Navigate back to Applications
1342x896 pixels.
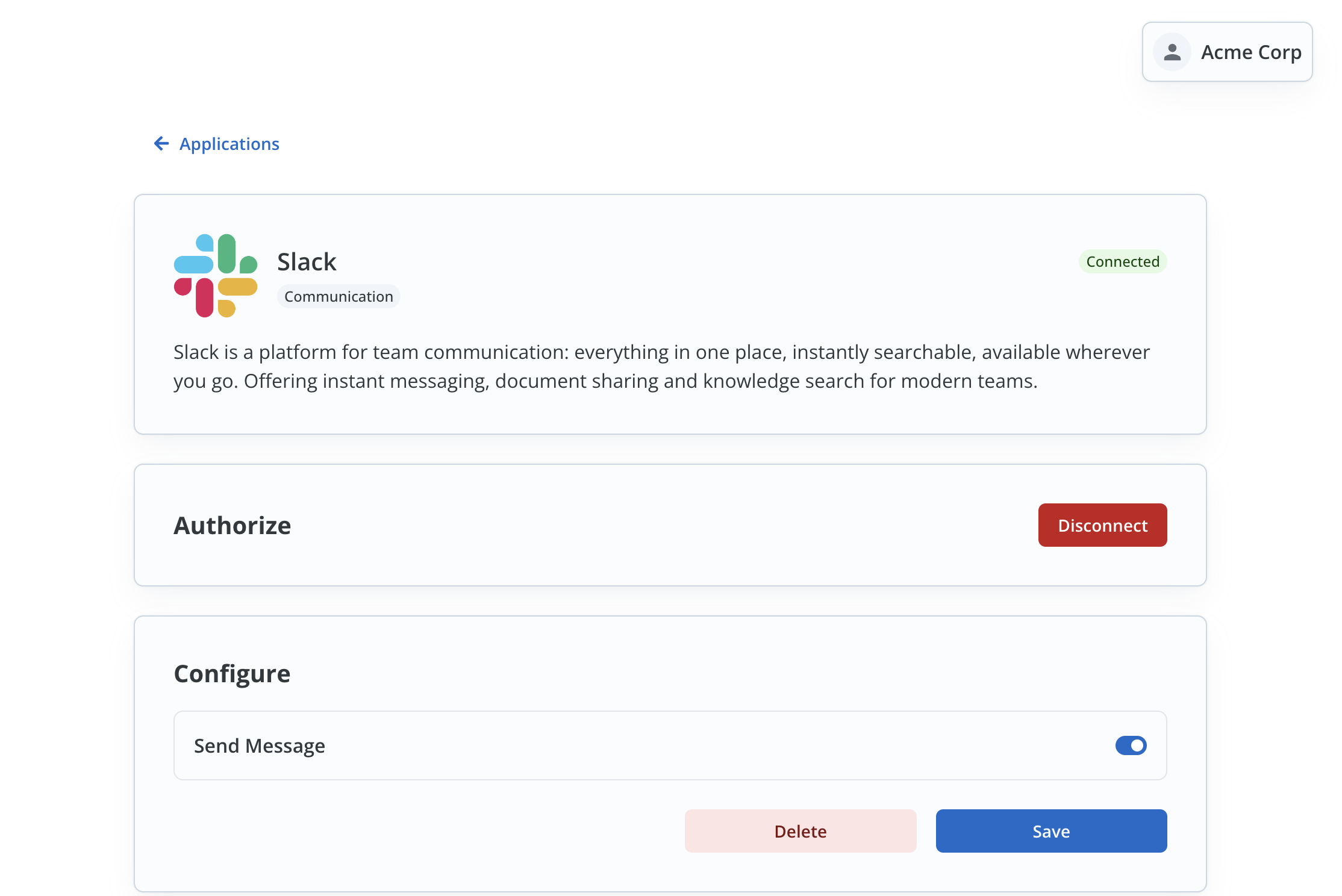[229, 143]
